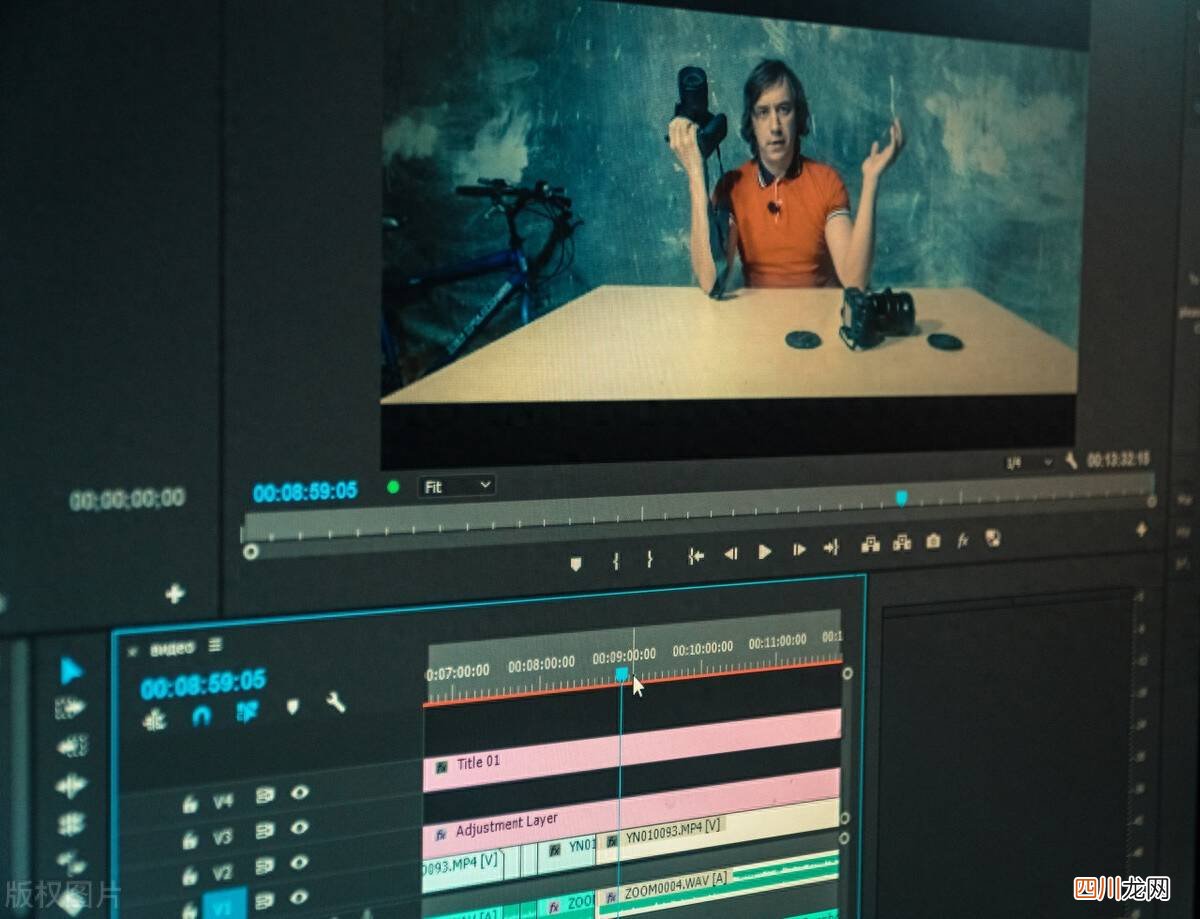Click the Extract button
The width and height of the screenshot is (1200, 919).
[902, 543]
